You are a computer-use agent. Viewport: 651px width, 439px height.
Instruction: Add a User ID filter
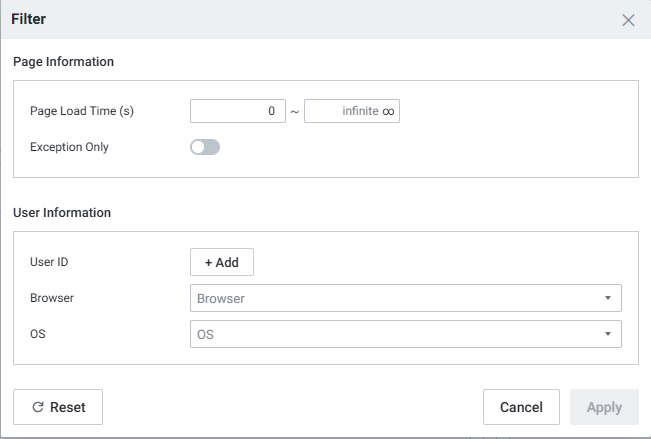pyautogui.click(x=222, y=262)
